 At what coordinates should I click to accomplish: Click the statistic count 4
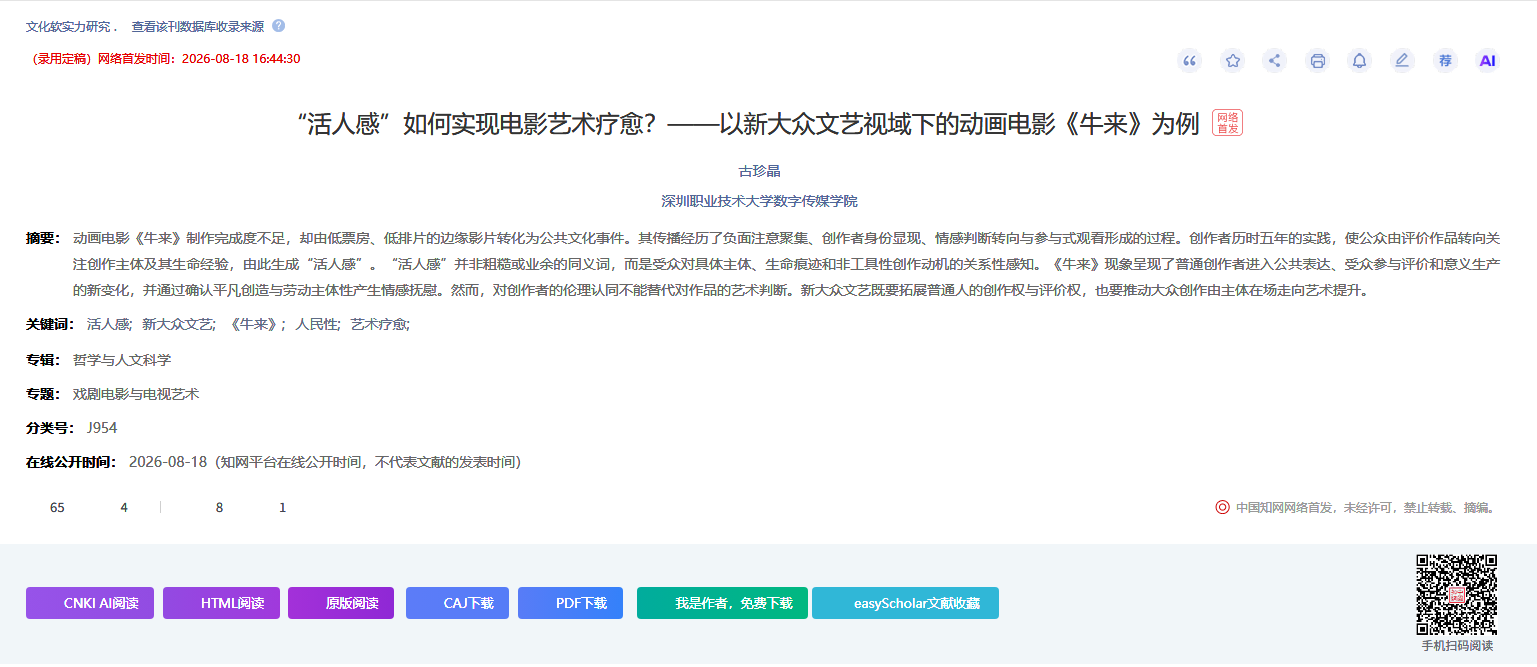(124, 508)
